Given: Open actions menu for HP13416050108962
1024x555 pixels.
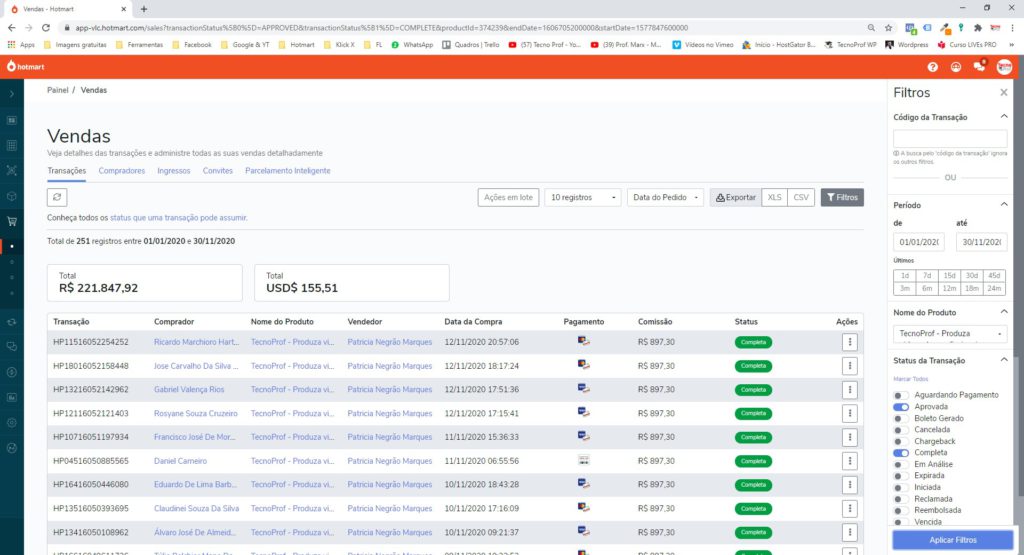Looking at the screenshot, I should [x=849, y=532].
